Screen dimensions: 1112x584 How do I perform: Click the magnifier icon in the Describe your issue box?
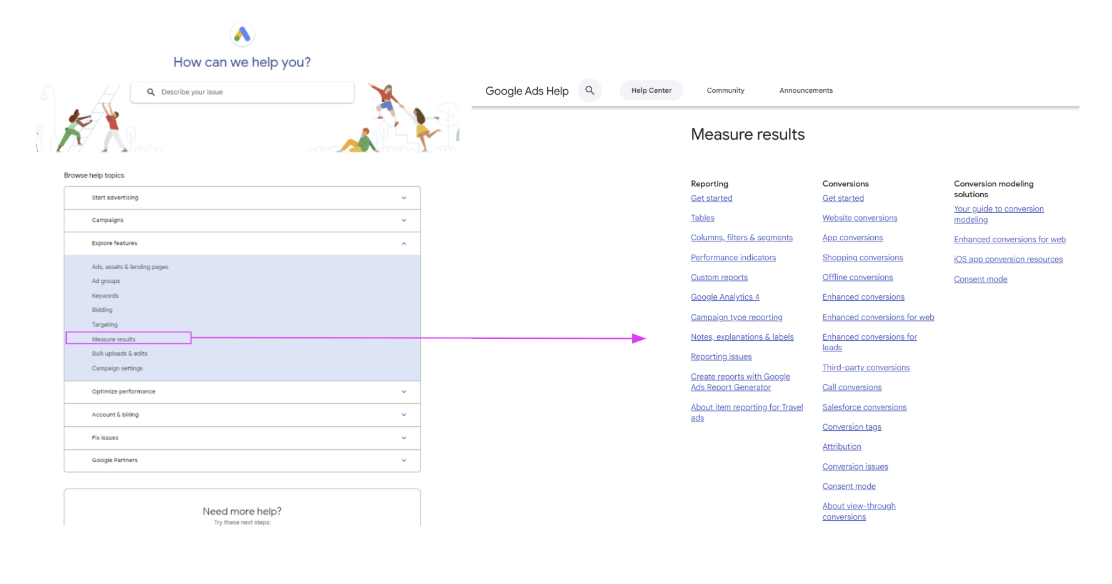point(150,92)
